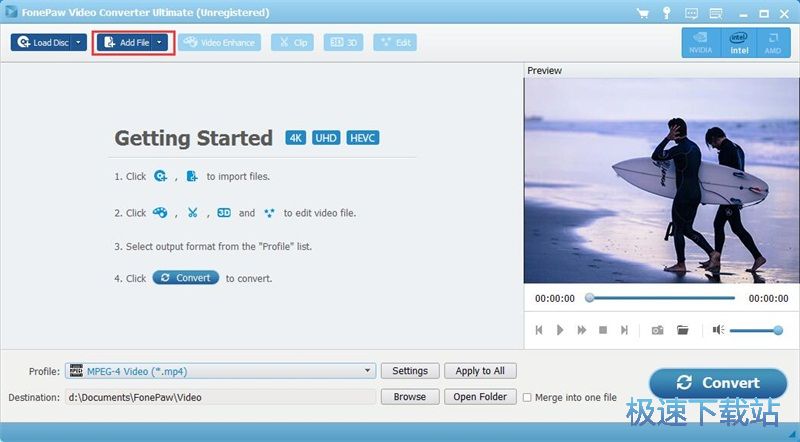Viewport: 800px width, 442px height.
Task: Expand the Add File dropdown arrow
Action: (x=160, y=42)
